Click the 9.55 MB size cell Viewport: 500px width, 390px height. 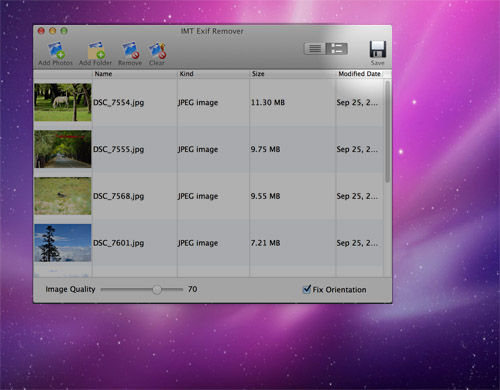tap(265, 196)
